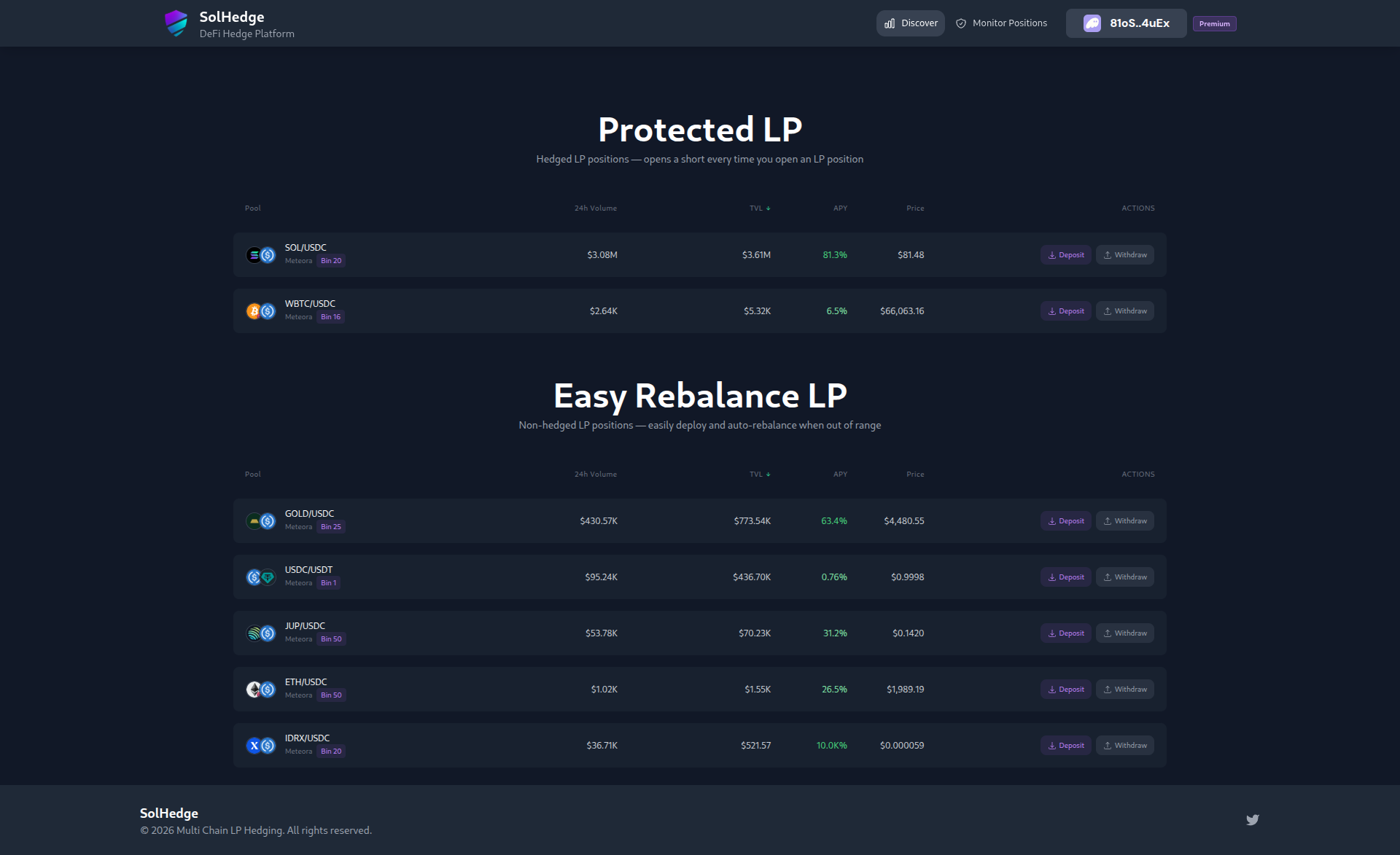The image size is (1400, 855).
Task: Click the SOL/USDC pool pair icon
Action: (x=260, y=254)
